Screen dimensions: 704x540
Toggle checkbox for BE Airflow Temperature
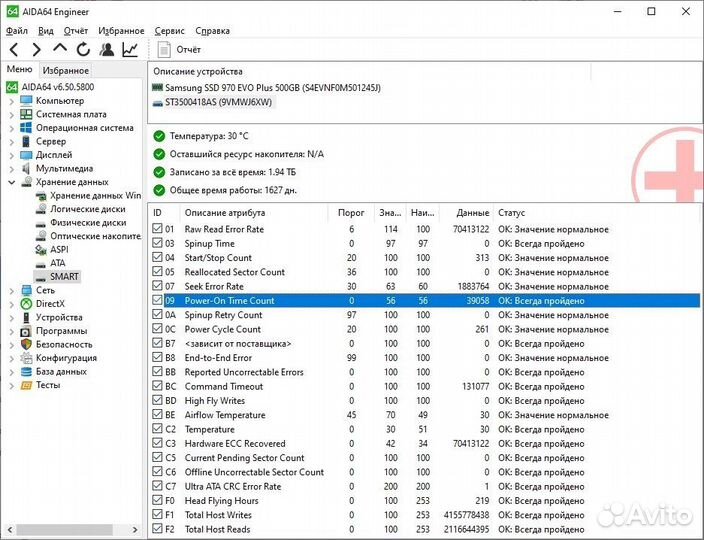157,414
